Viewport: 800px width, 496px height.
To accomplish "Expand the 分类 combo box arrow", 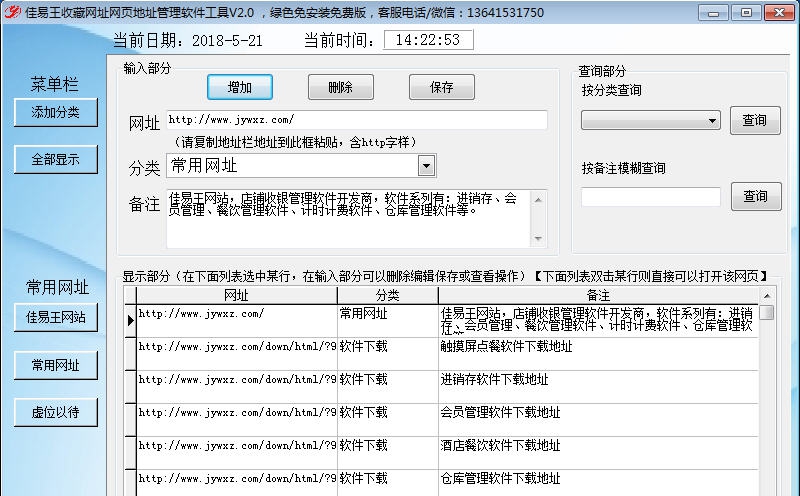I will tap(427, 166).
